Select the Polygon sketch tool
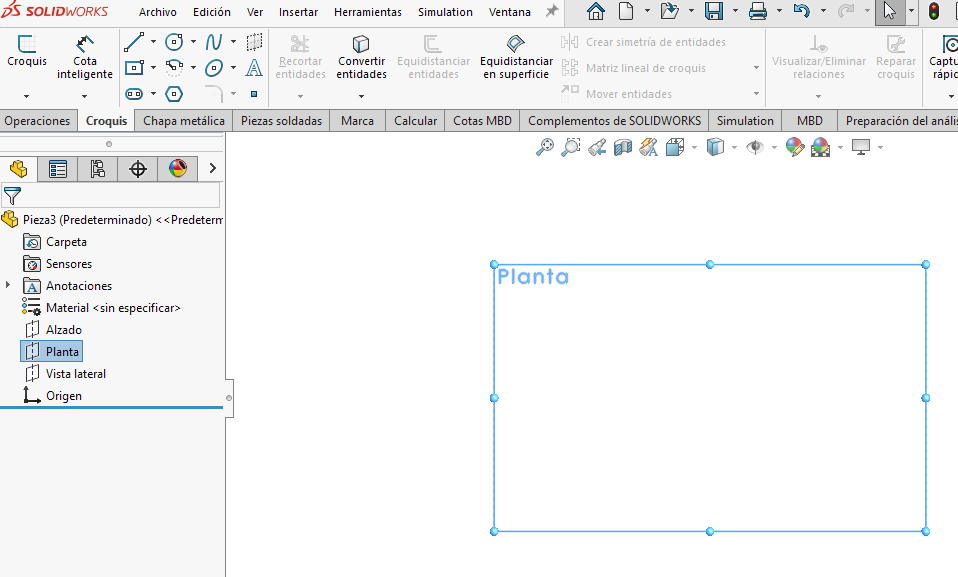 pos(174,94)
